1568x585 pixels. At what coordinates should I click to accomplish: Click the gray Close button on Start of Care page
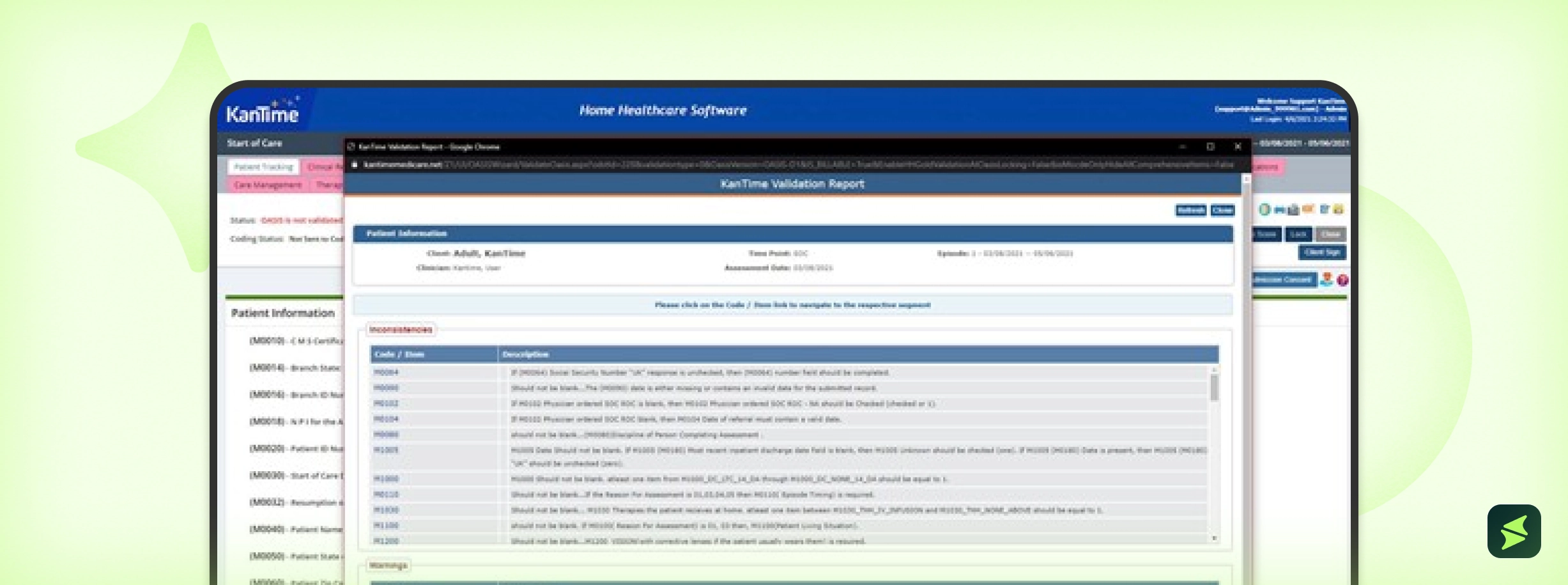[1331, 235]
